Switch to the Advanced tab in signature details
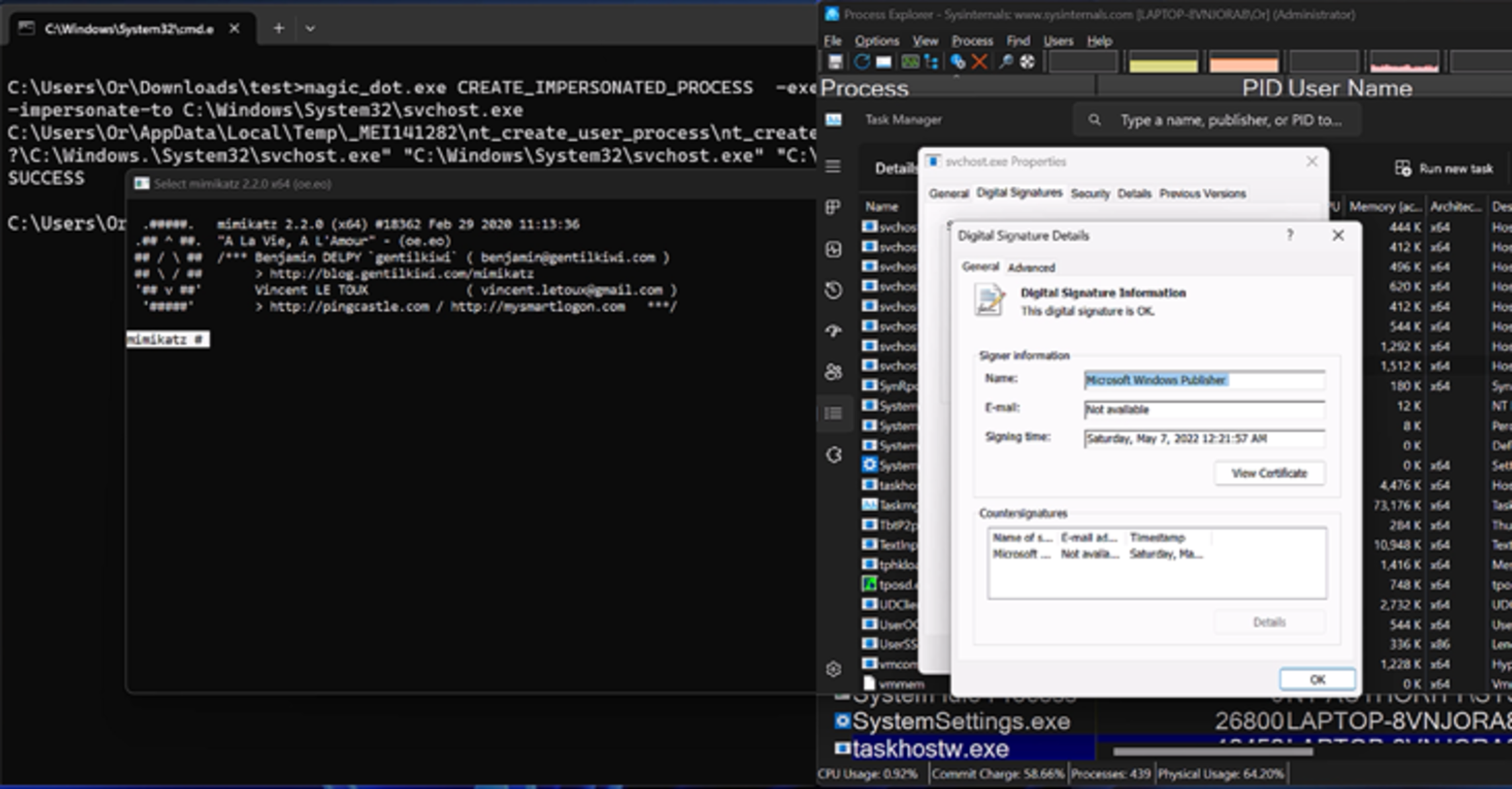Image resolution: width=1512 pixels, height=789 pixels. point(1030,268)
